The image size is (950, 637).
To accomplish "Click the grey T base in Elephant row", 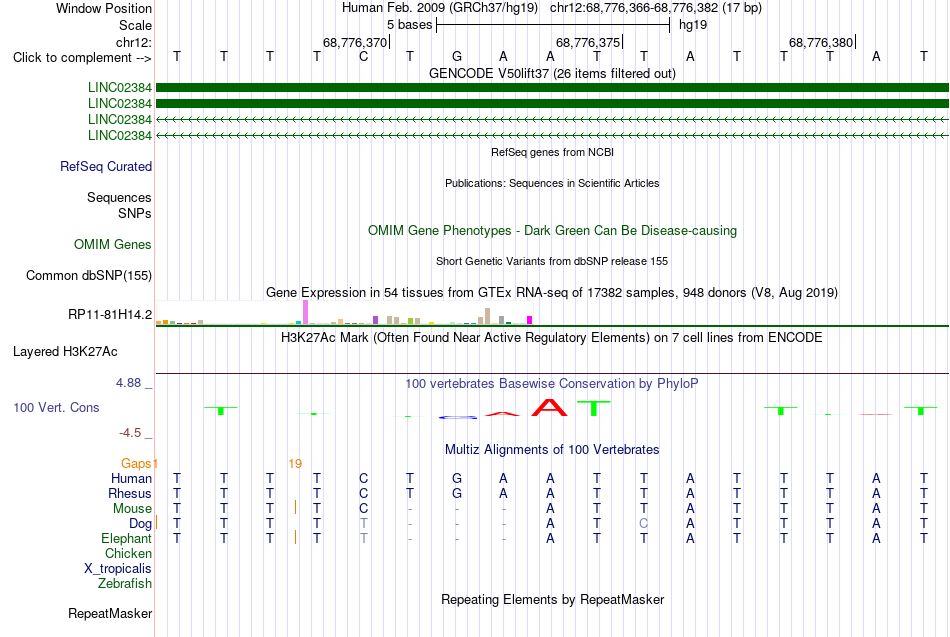I will point(364,538).
